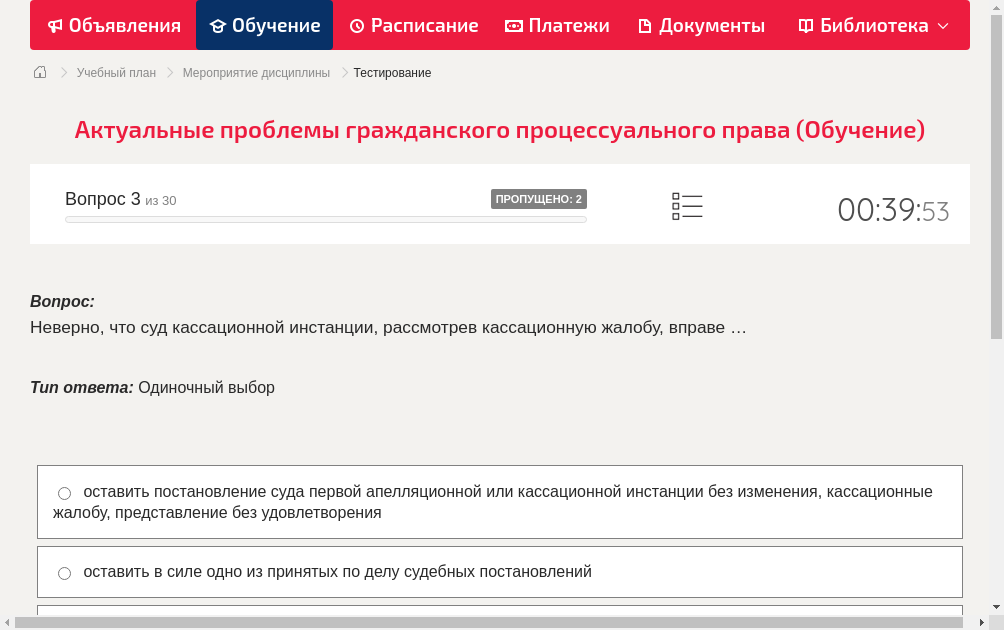Click the home icon in the breadcrumb

(x=40, y=72)
